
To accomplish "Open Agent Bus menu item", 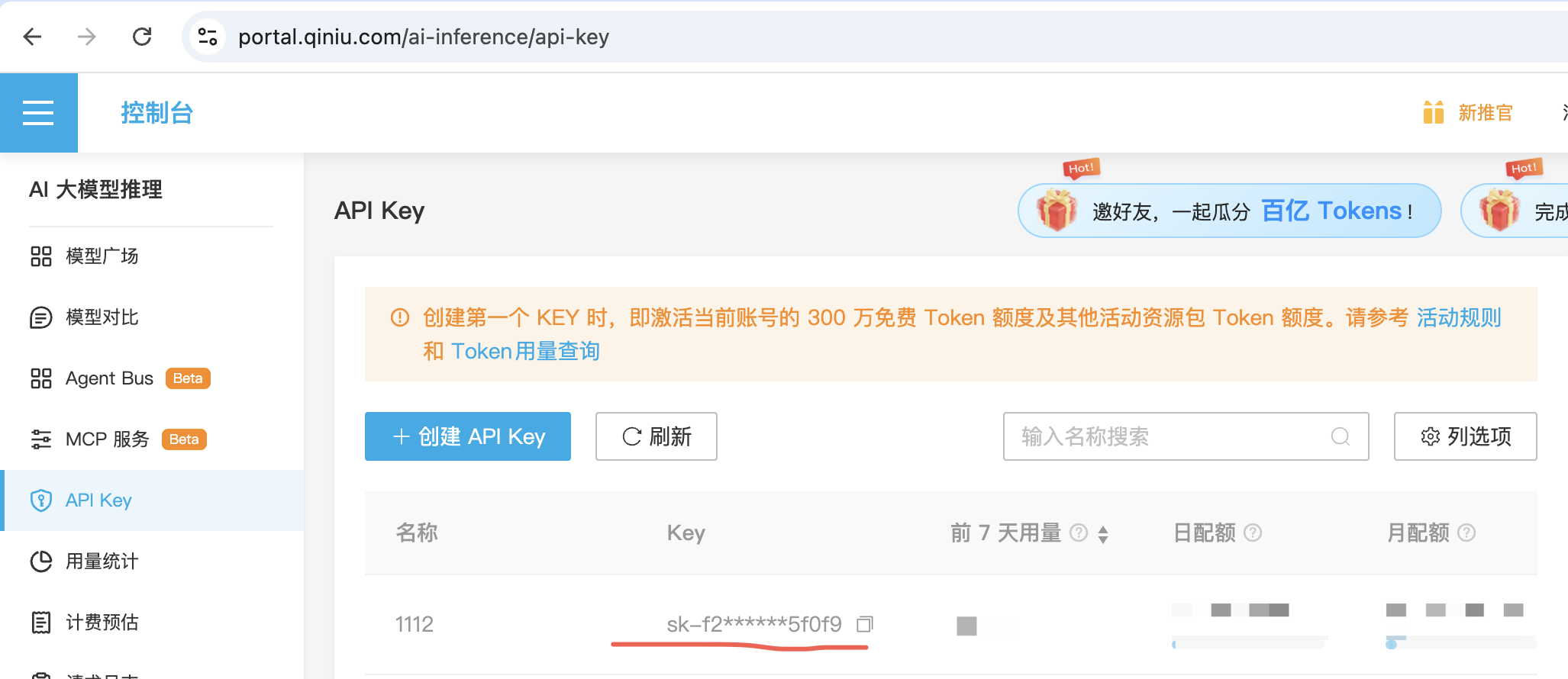I will pyautogui.click(x=109, y=378).
